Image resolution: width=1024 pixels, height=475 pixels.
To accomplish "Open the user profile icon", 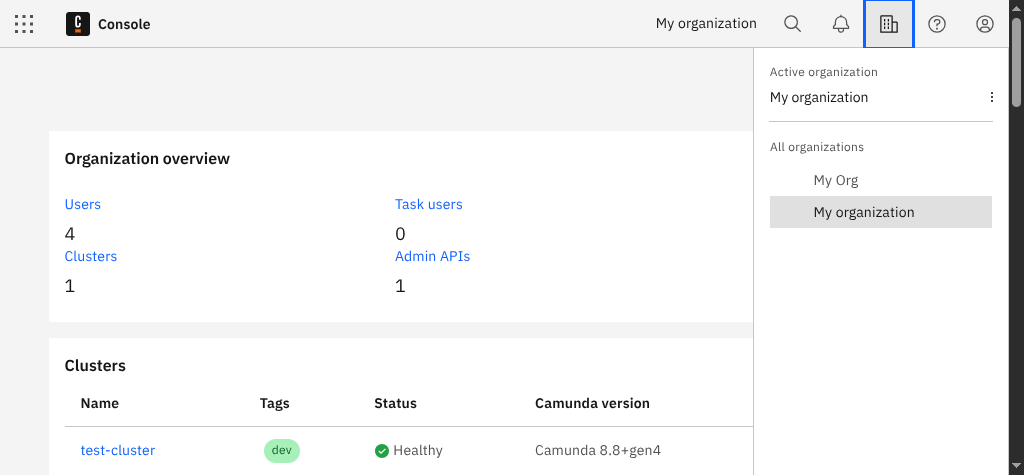I will click(985, 24).
